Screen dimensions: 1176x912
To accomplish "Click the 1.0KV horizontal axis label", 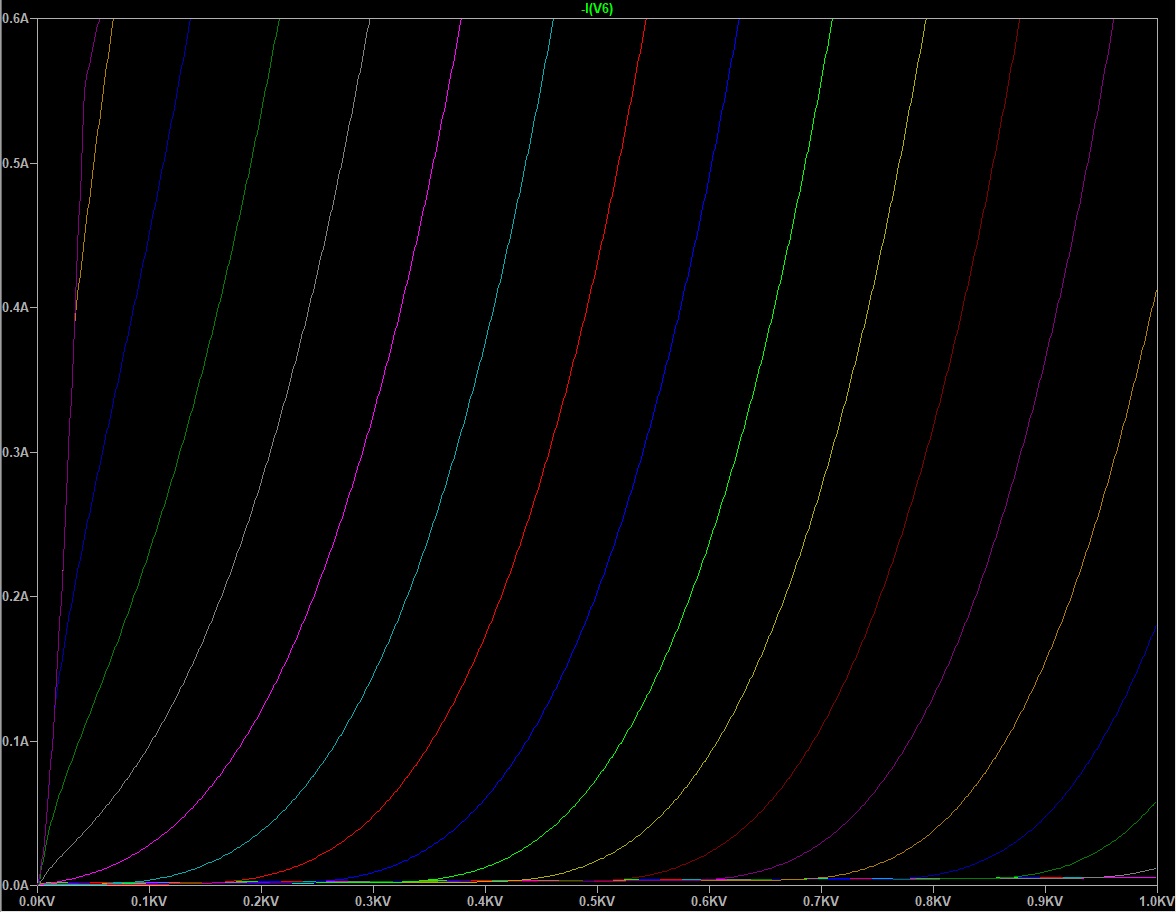I will coord(1156,901).
